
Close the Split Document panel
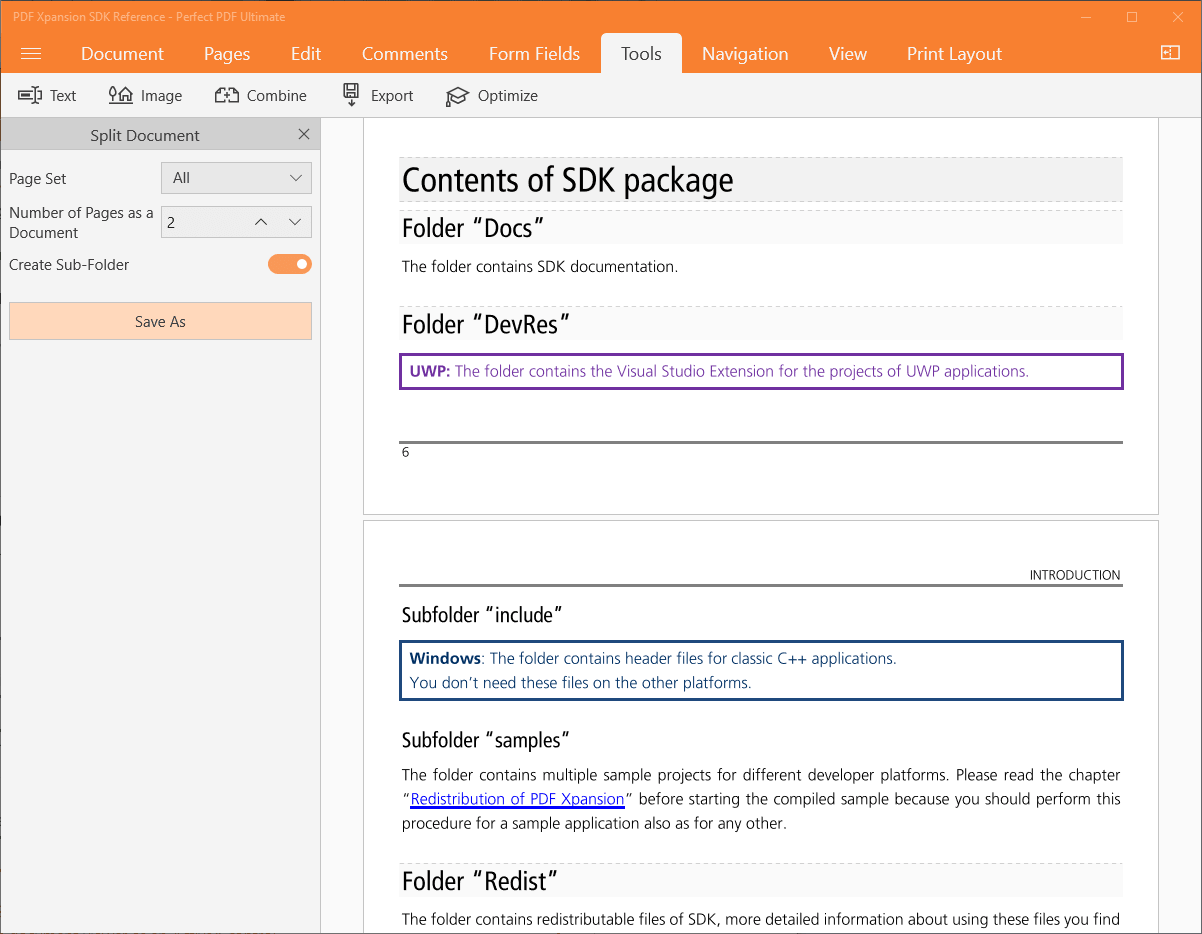pyautogui.click(x=304, y=133)
